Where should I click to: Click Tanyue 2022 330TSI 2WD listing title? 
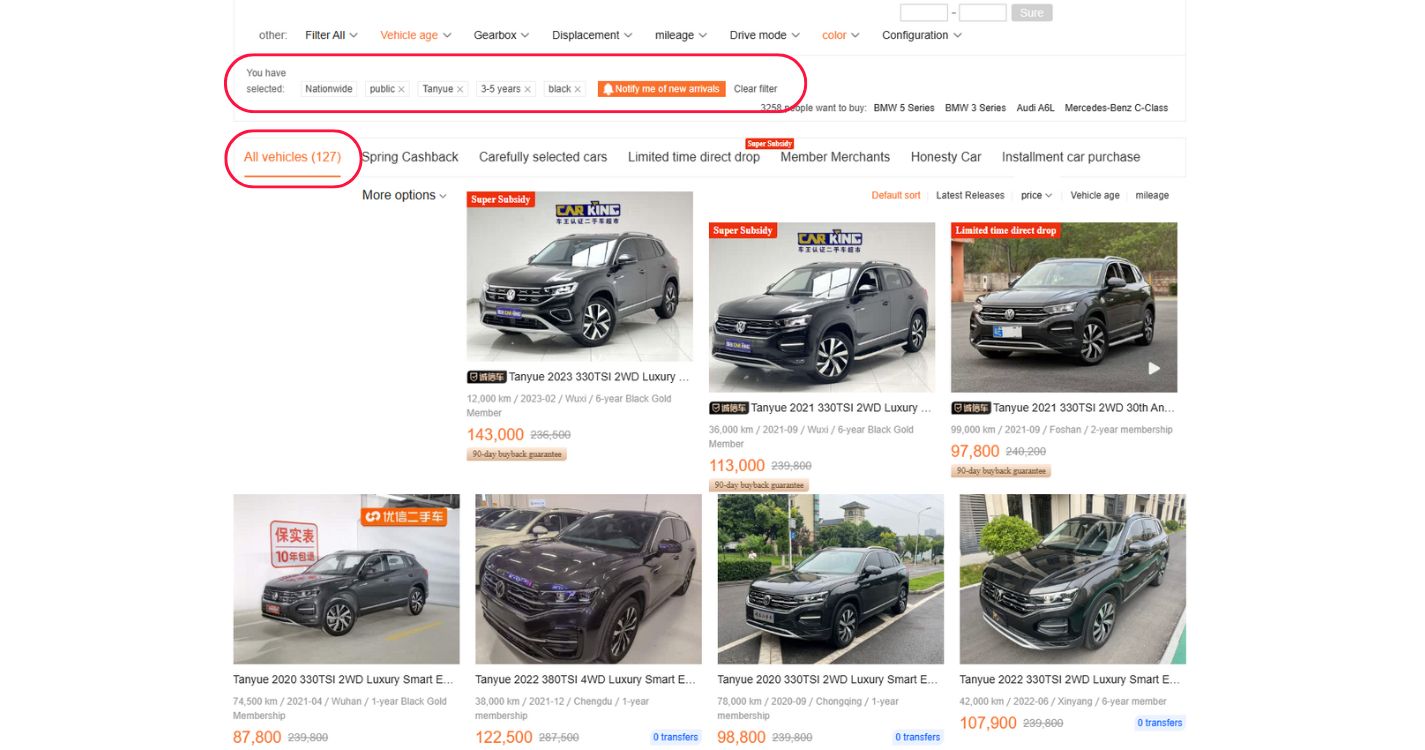coord(1069,680)
